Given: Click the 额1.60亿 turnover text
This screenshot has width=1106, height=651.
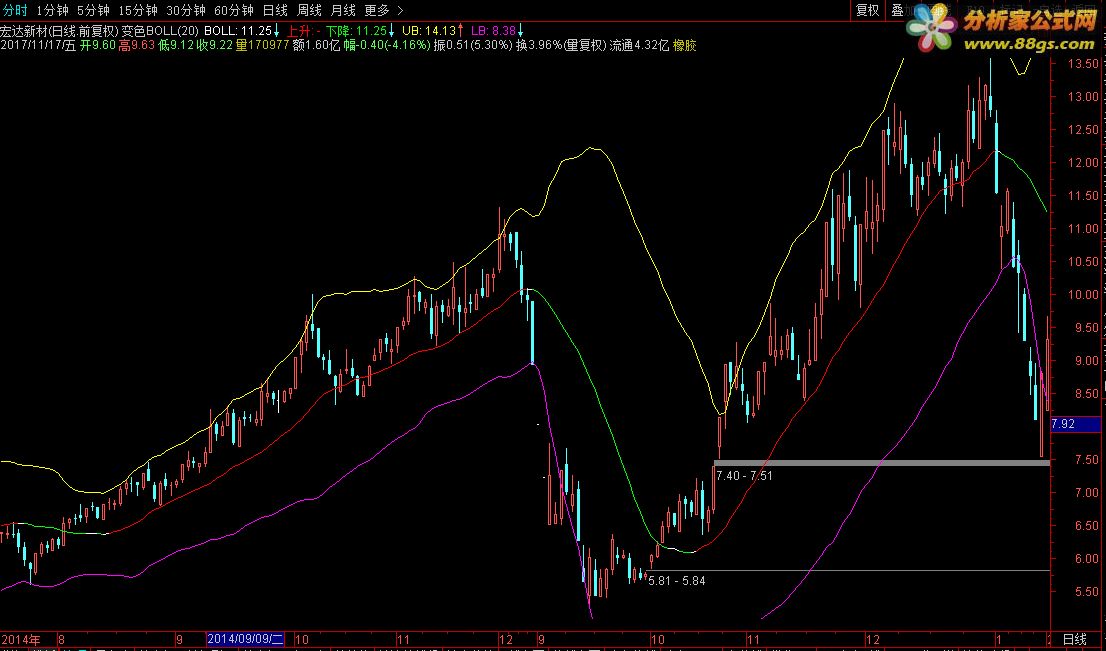Looking at the screenshot, I should pos(316,45).
